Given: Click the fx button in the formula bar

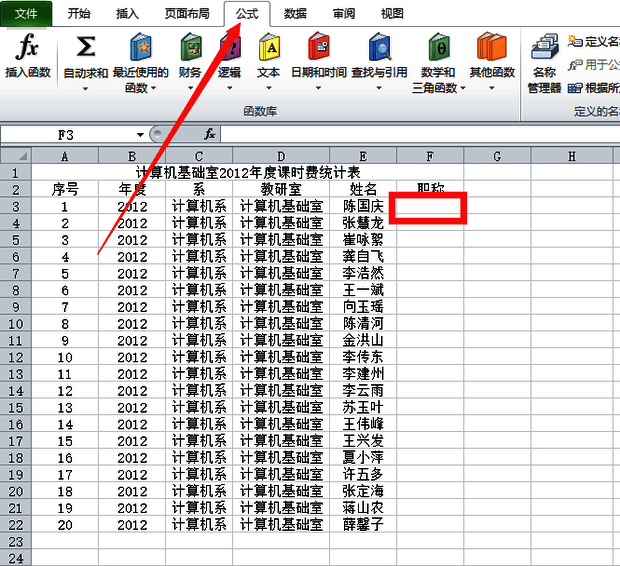Looking at the screenshot, I should point(210,134).
